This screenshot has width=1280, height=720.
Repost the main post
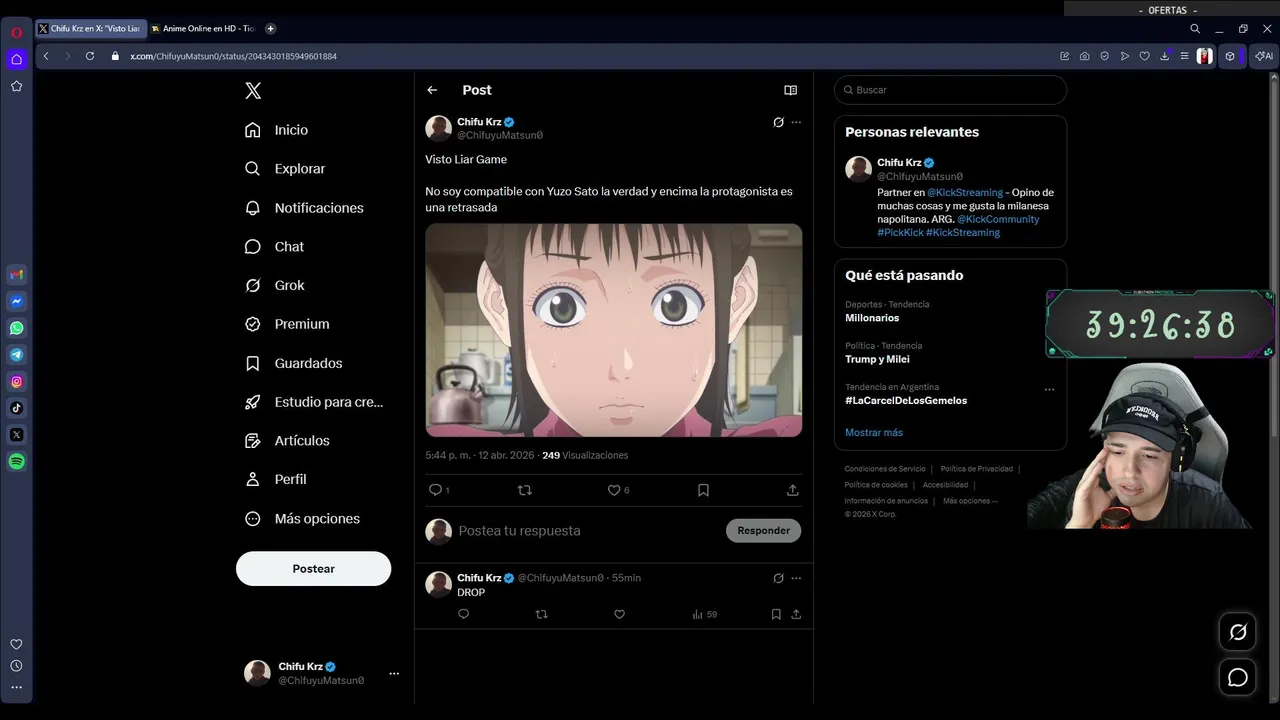(524, 490)
